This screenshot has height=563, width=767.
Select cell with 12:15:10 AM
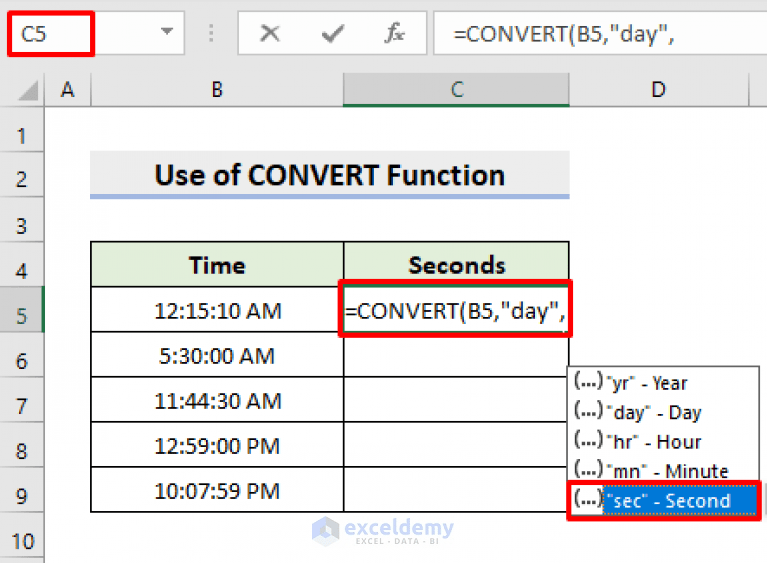pos(217,310)
